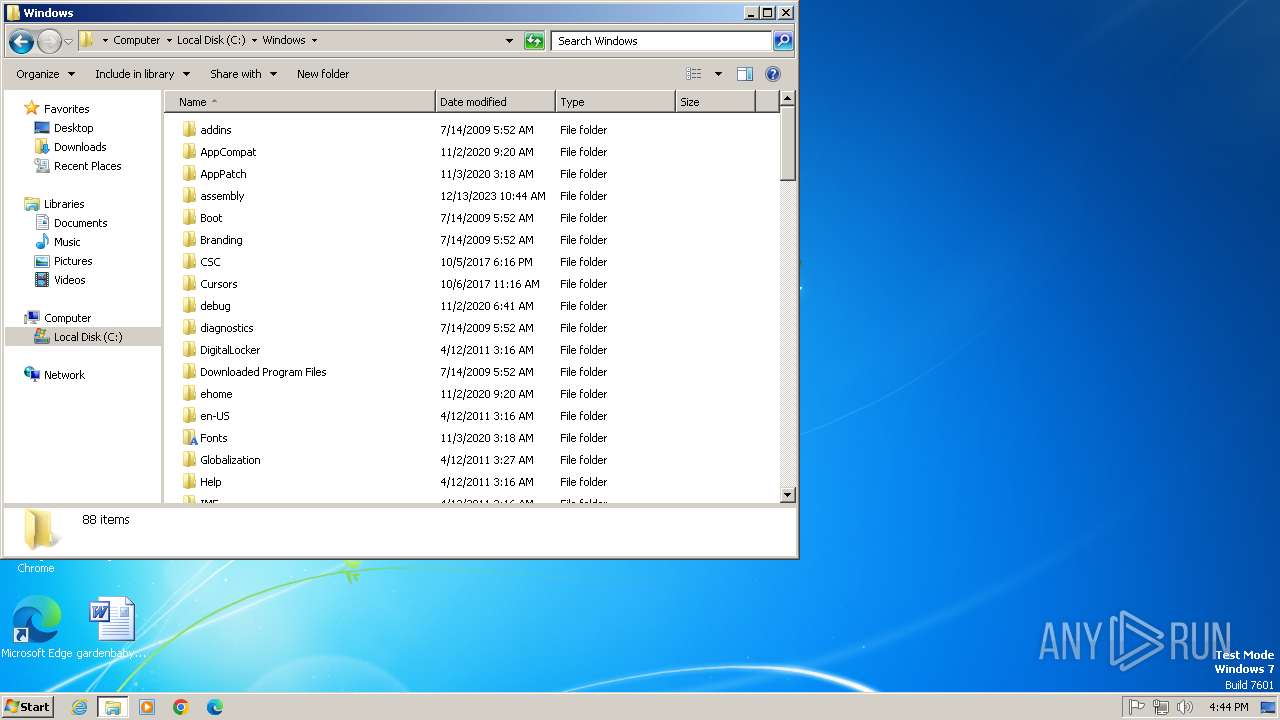Click the file list scroll down arrow

click(x=787, y=494)
